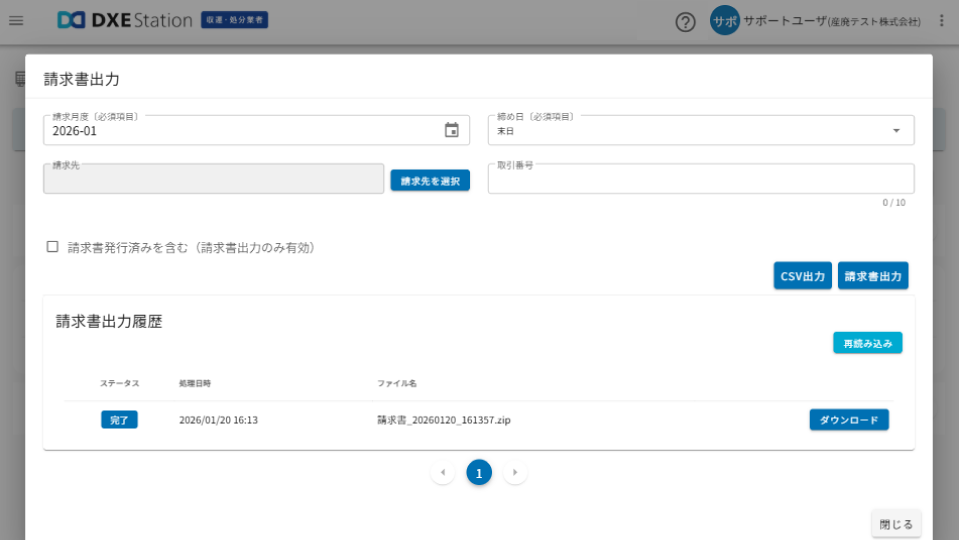Focus the 取引番号 input field

(x=700, y=180)
